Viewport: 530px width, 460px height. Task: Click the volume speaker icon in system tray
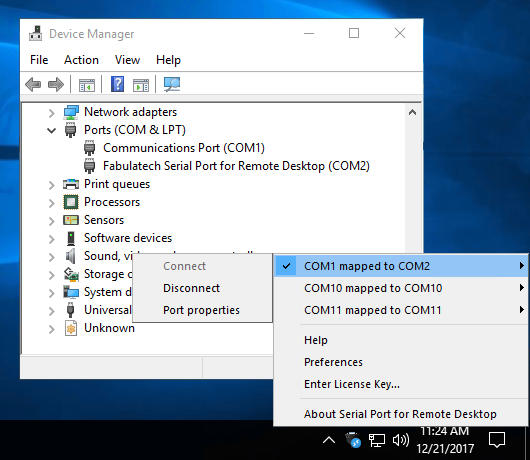click(401, 440)
